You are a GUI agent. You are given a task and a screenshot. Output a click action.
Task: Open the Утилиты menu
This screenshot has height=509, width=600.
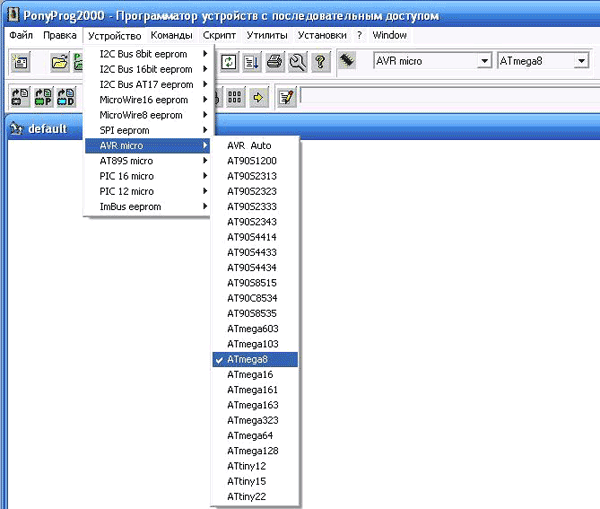pos(267,35)
